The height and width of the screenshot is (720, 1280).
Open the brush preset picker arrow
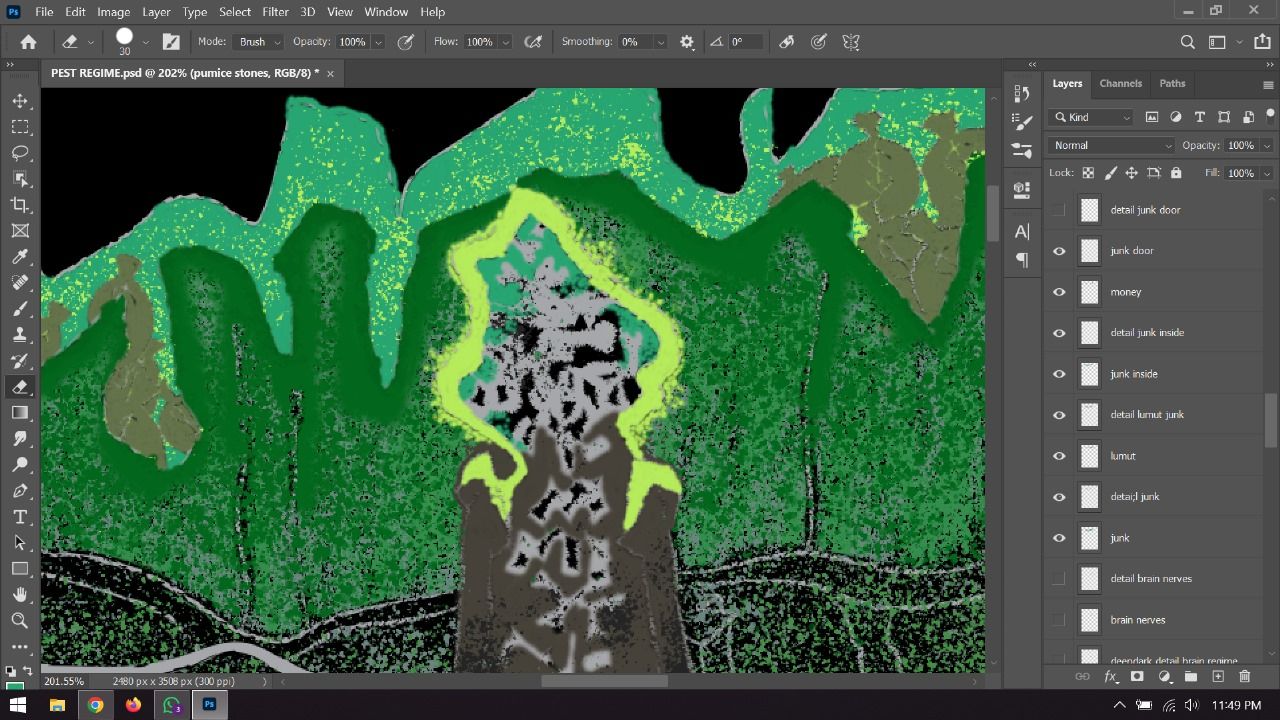146,42
